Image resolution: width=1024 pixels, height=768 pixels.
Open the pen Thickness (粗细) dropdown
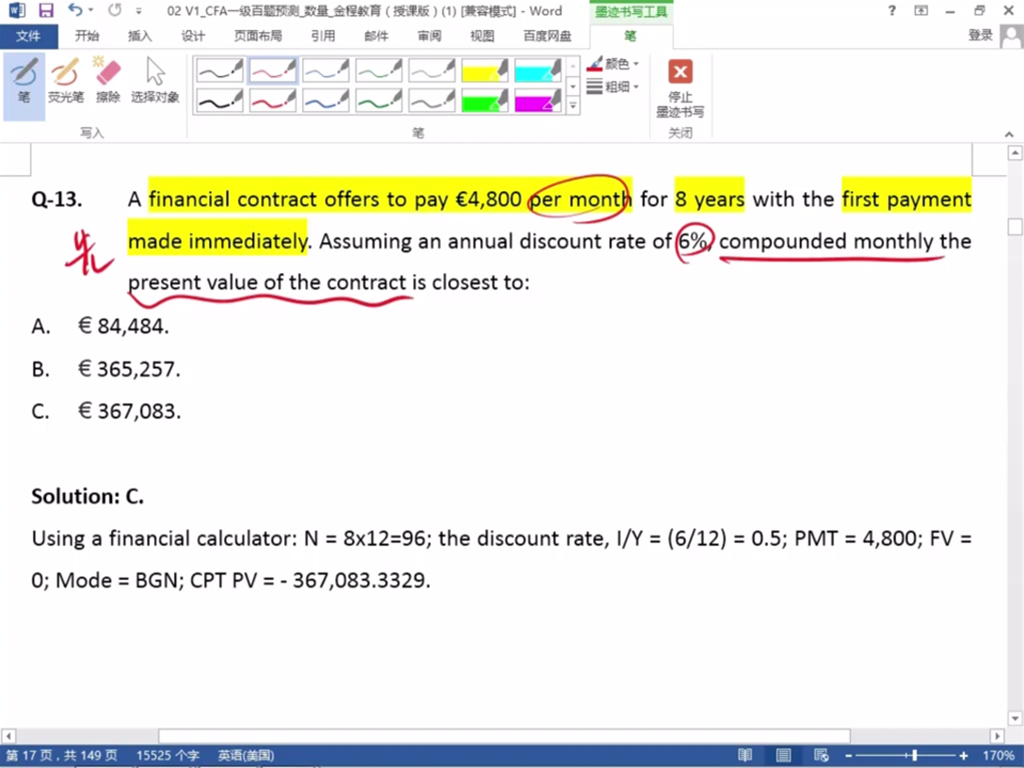pos(614,87)
